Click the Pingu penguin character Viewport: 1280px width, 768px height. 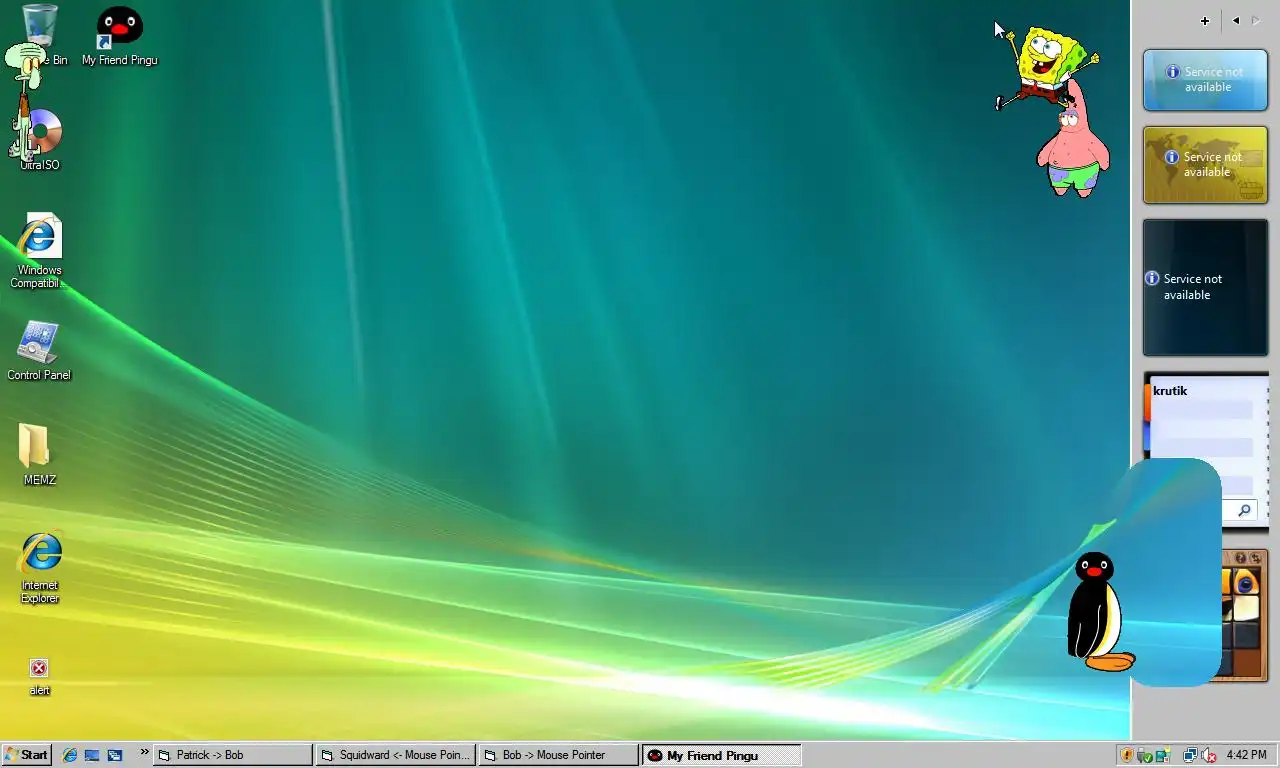click(x=1098, y=611)
